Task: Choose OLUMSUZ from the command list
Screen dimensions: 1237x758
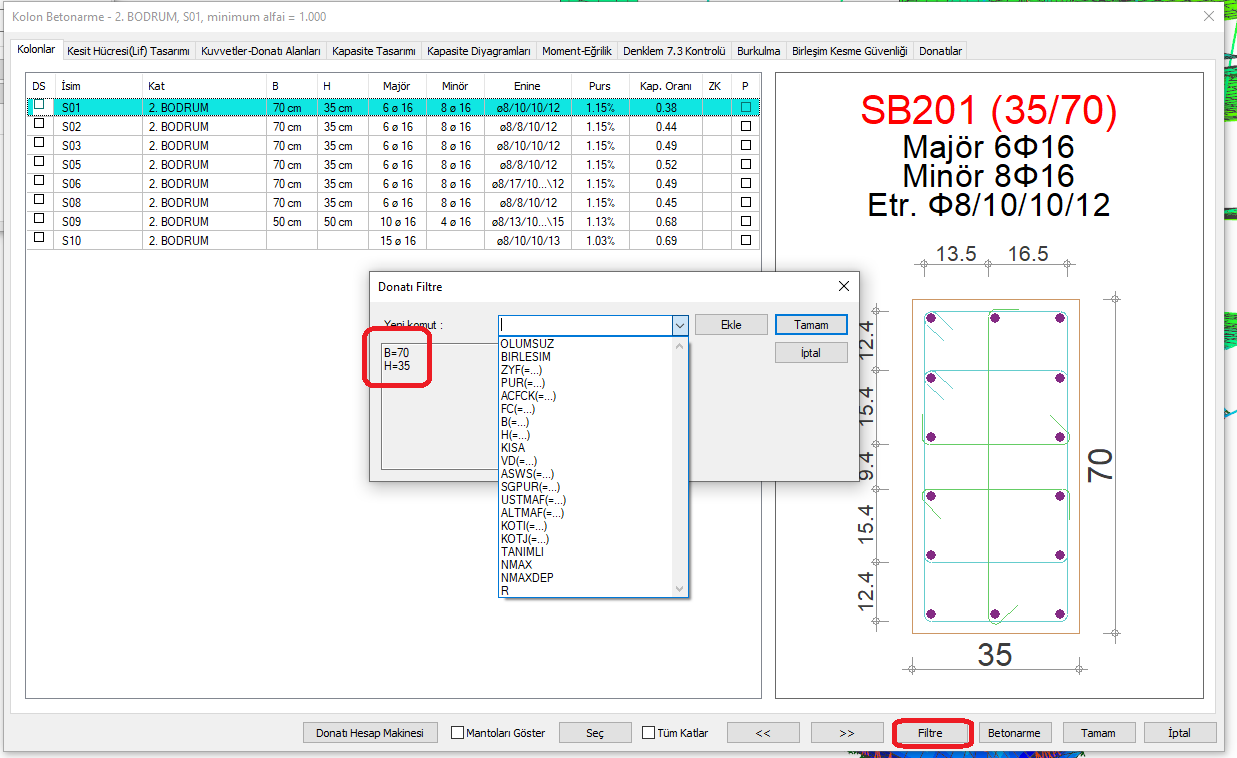Action: 527,344
